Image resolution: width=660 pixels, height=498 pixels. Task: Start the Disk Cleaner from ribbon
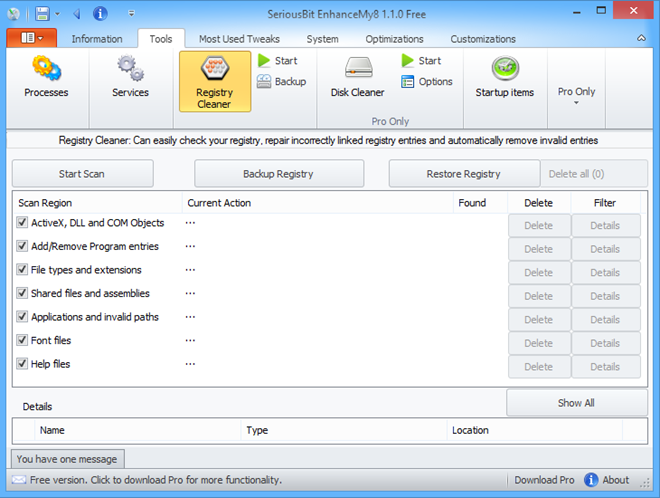click(x=421, y=61)
